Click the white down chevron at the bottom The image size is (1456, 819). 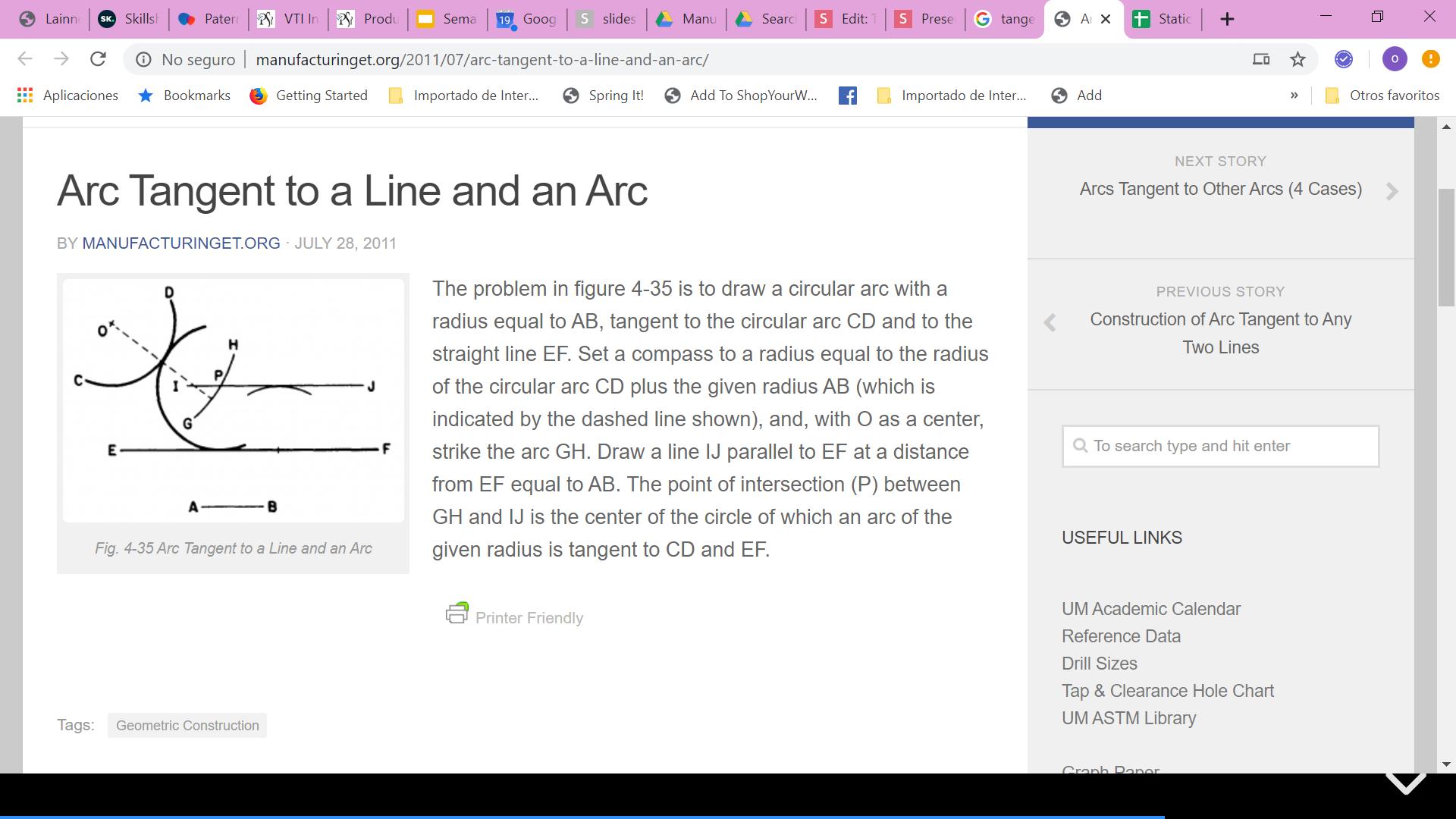[x=1405, y=783]
